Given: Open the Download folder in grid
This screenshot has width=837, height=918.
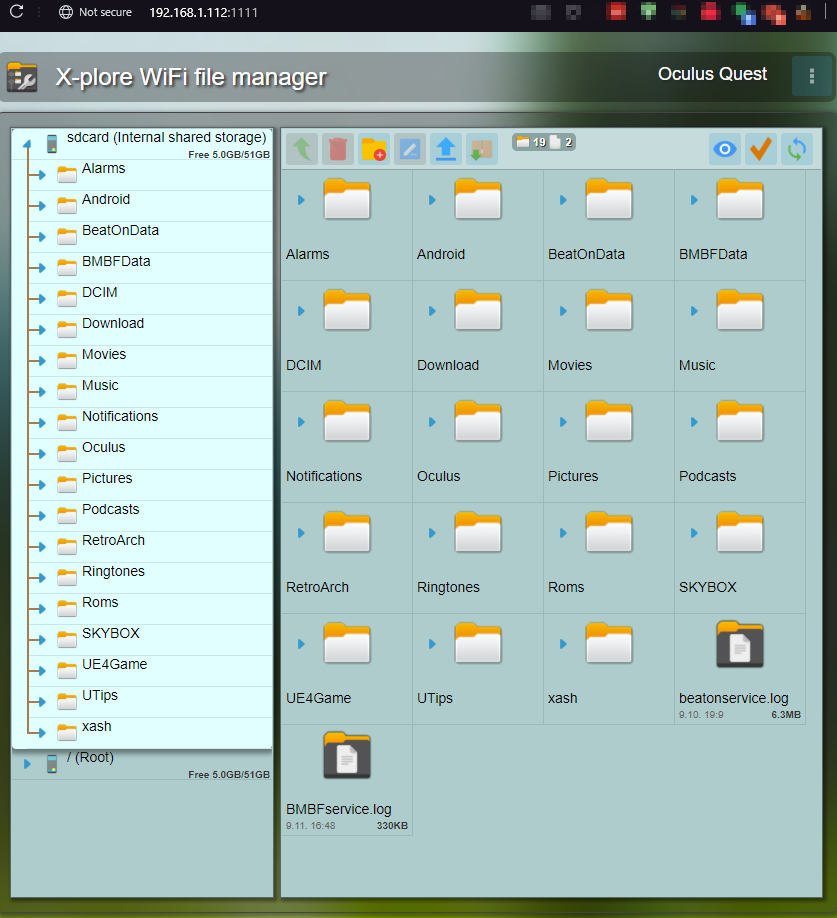Looking at the screenshot, I should pyautogui.click(x=478, y=310).
